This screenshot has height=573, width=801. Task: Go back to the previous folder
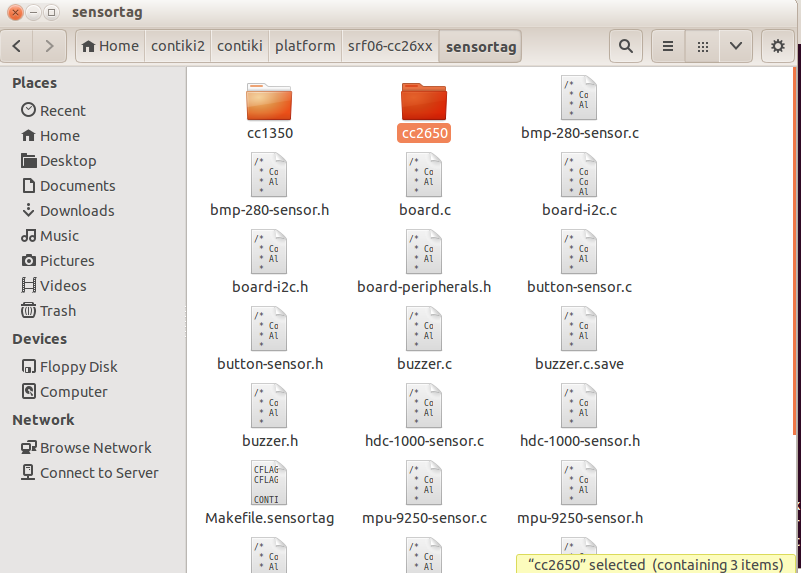(17, 46)
